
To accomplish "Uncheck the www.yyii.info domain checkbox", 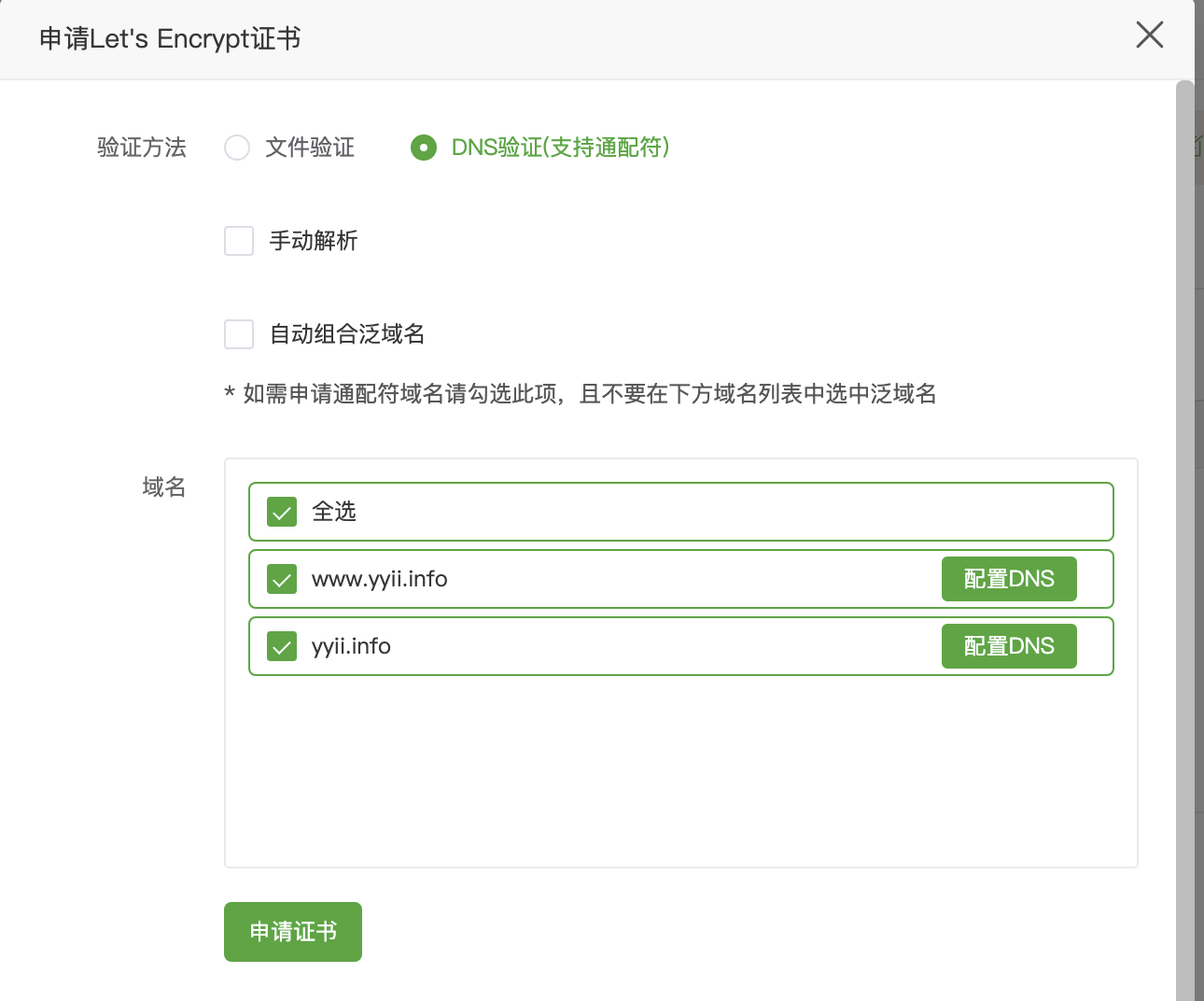I will (x=282, y=579).
